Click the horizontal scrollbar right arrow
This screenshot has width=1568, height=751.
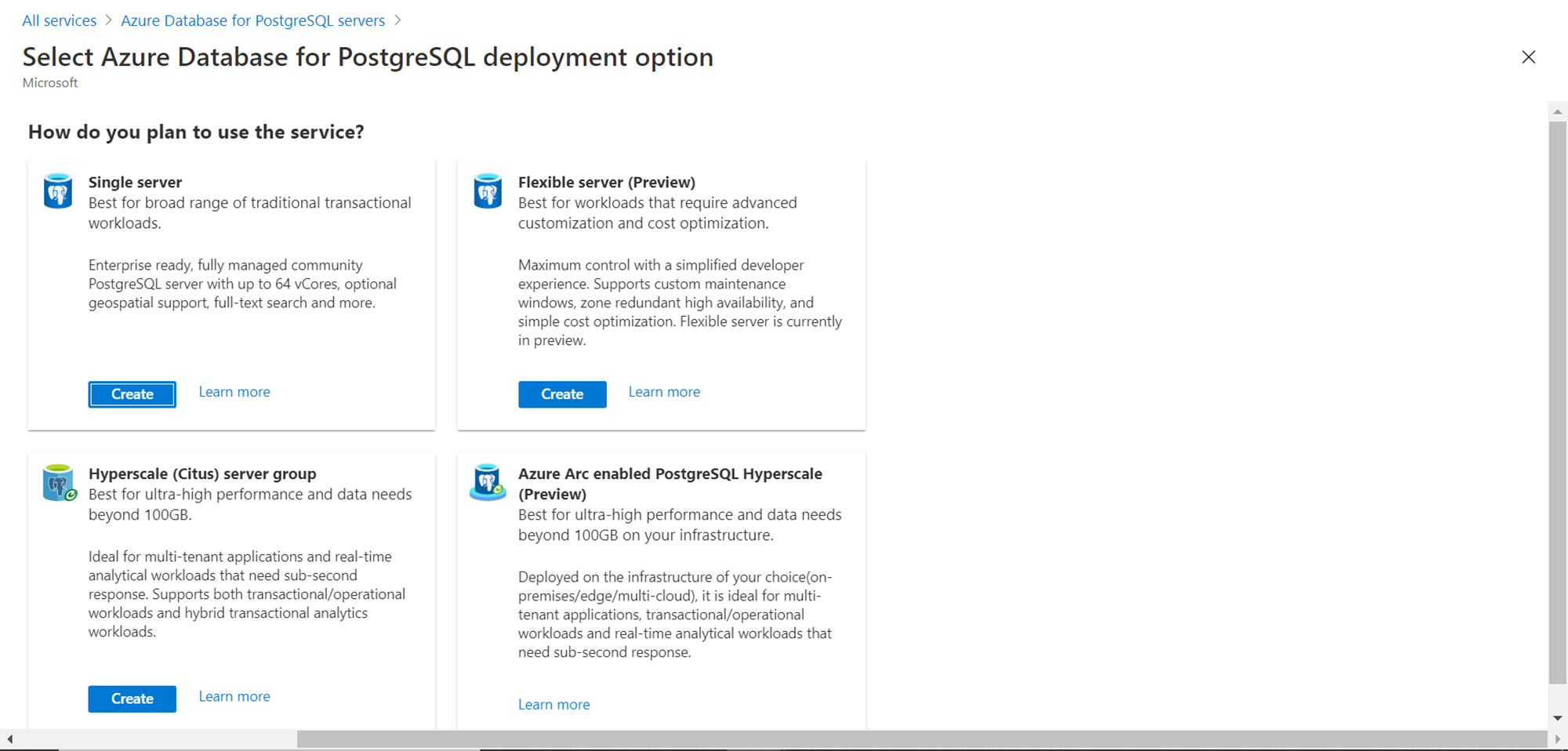[1557, 739]
